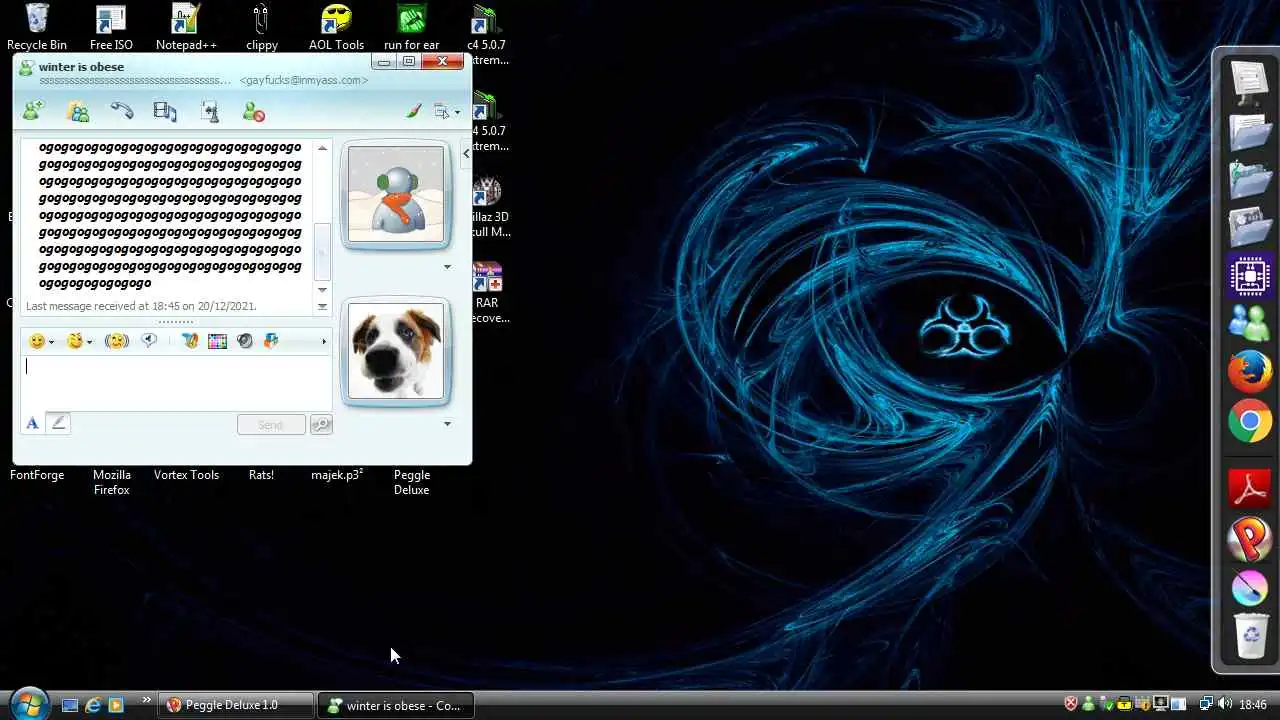Image resolution: width=1280 pixels, height=720 pixels.
Task: Launch Firefox from the right dock
Action: coord(1250,372)
